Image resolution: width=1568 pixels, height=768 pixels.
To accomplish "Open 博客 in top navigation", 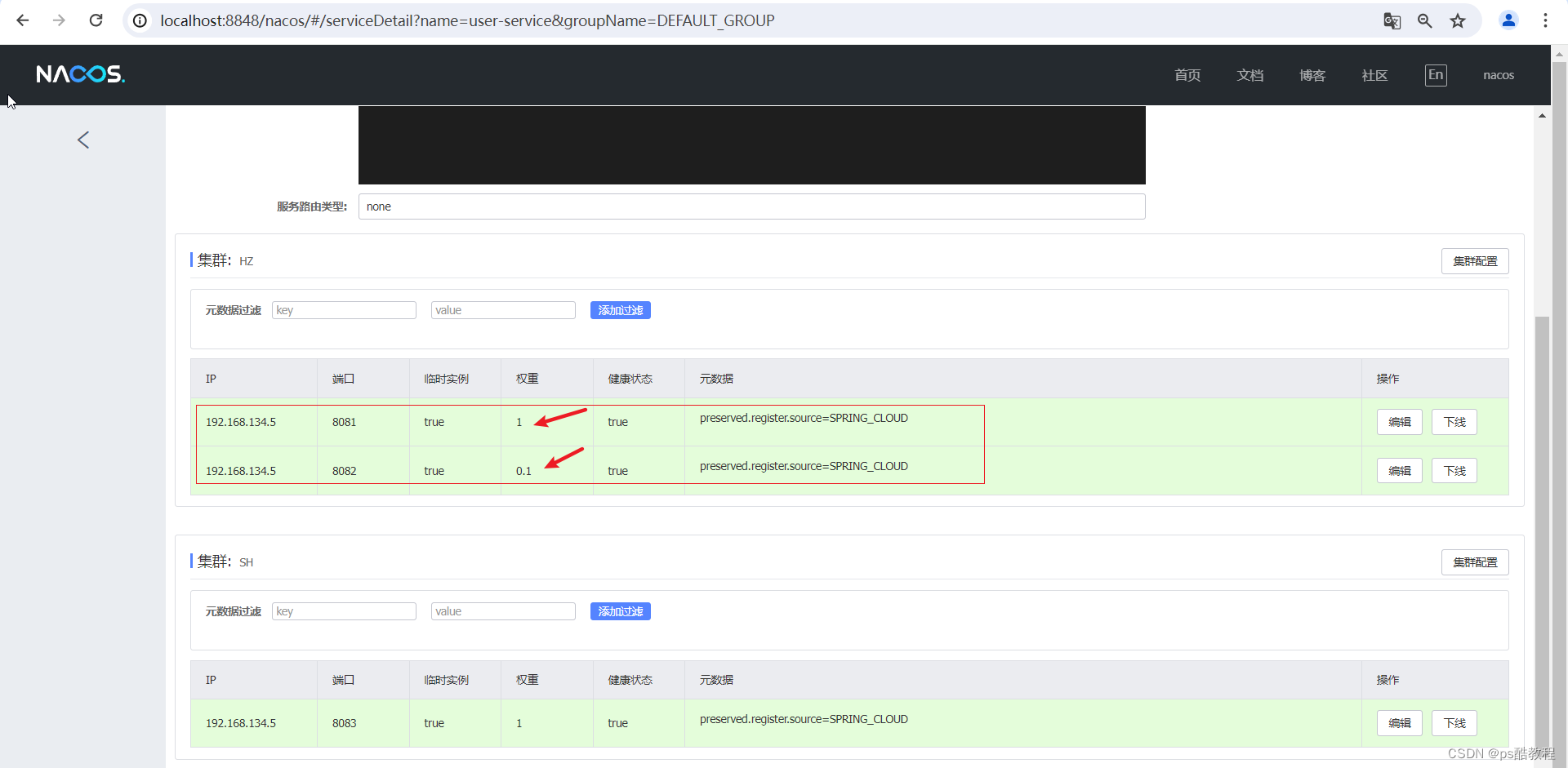I will pyautogui.click(x=1312, y=75).
